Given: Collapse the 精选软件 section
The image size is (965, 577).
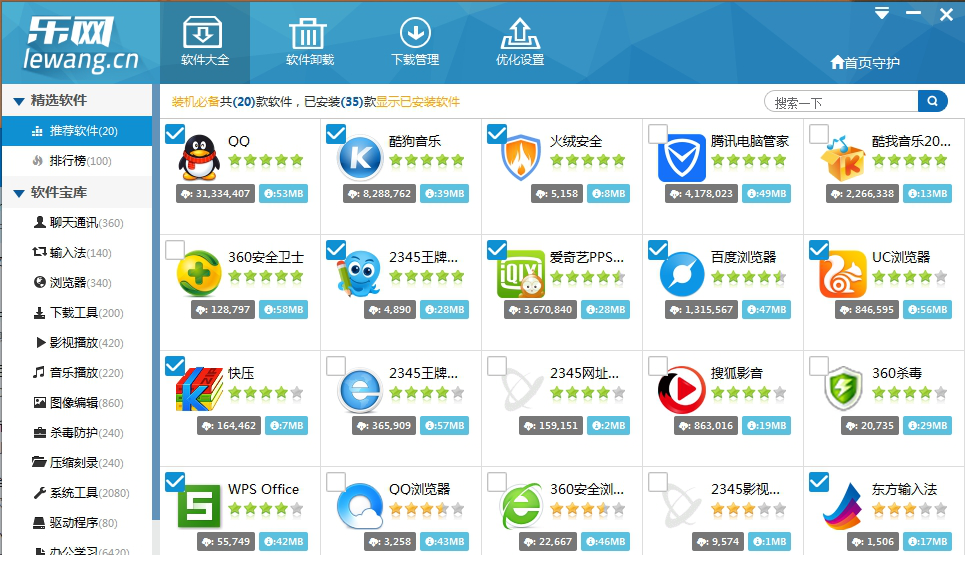Looking at the screenshot, I should pyautogui.click(x=18, y=101).
